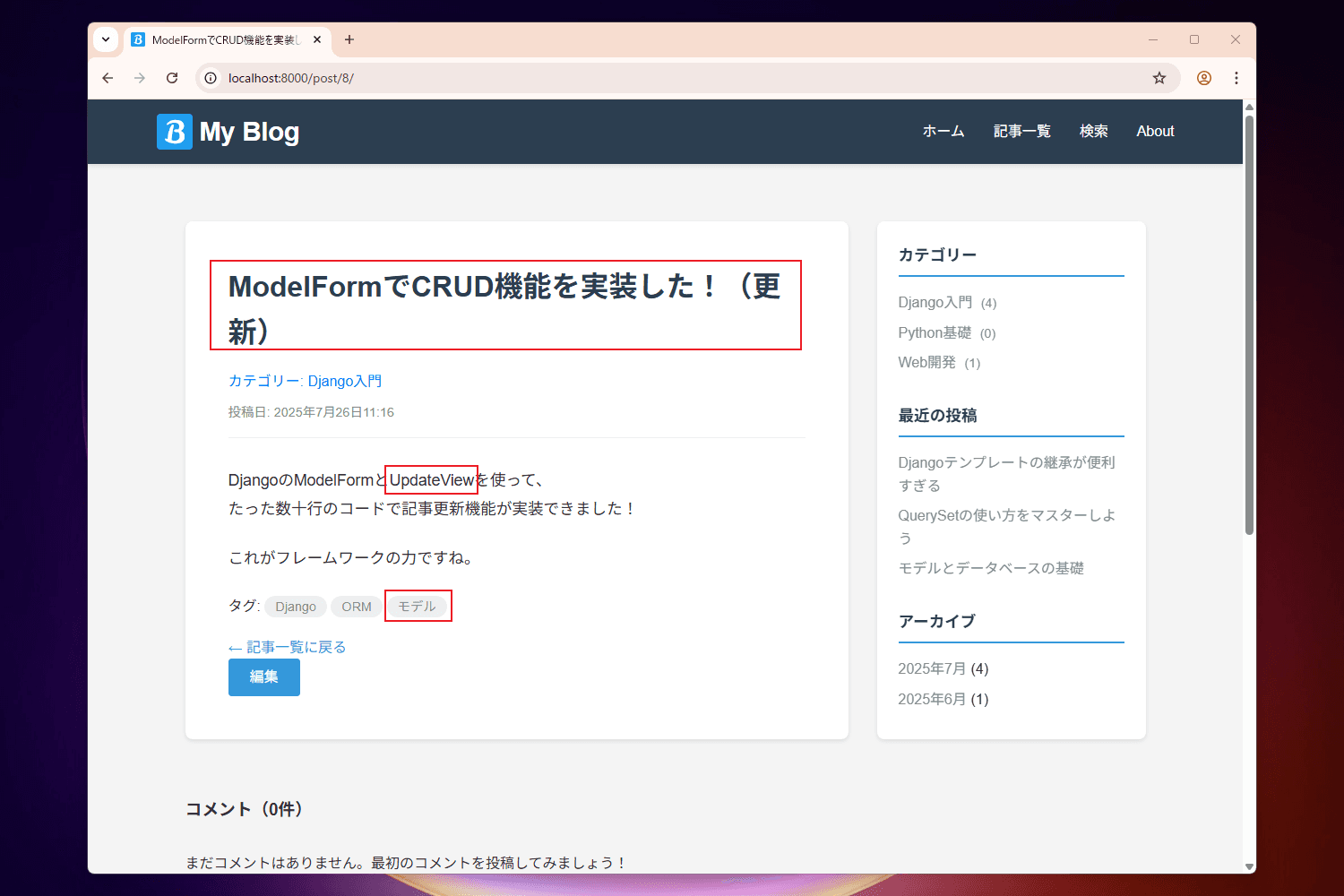The width and height of the screenshot is (1344, 896).
Task: Click the コメント（0件） heading
Action: click(247, 809)
